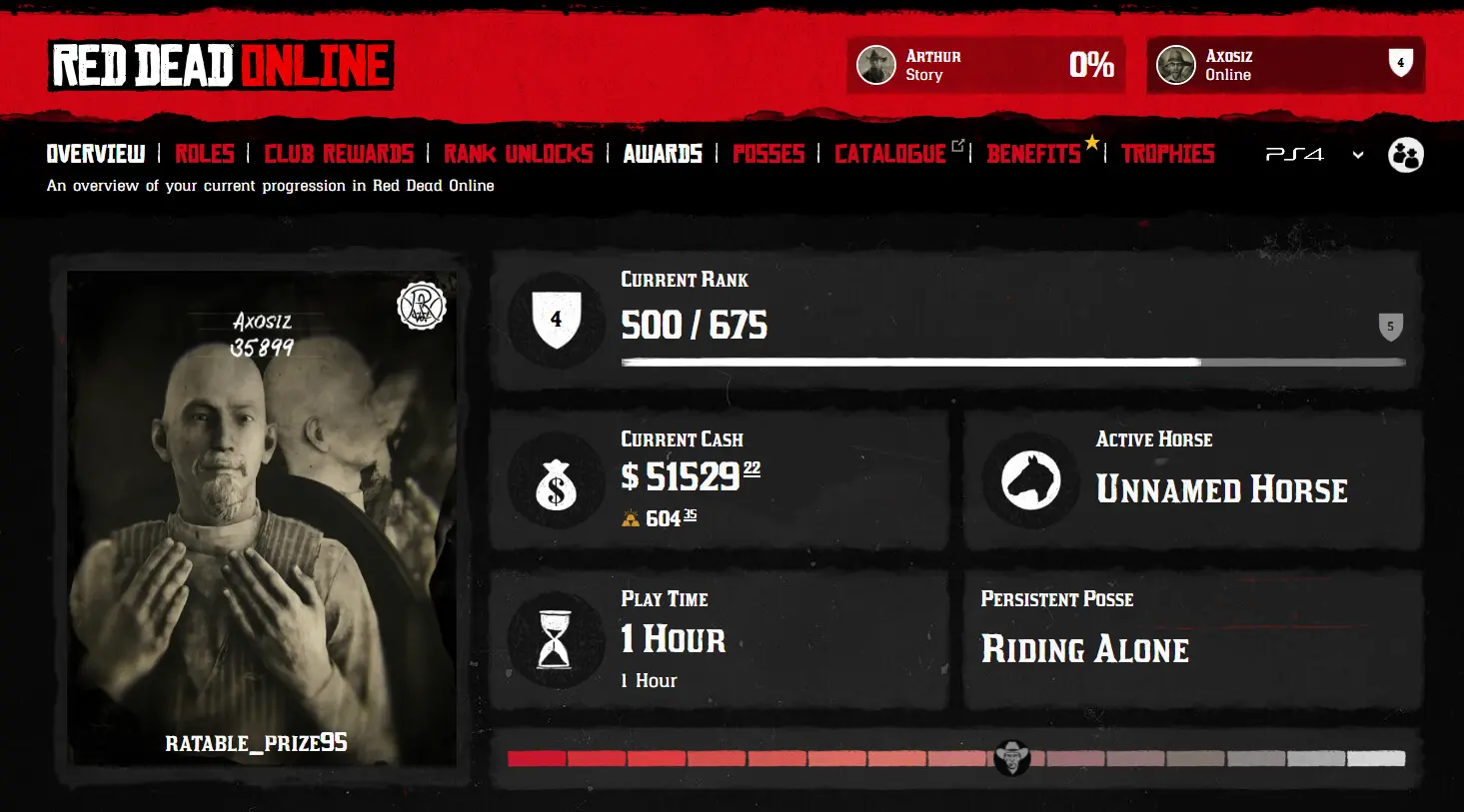Viewport: 1464px width, 812px height.
Task: Expand the PS4 platform dropdown arrow
Action: 1358,155
